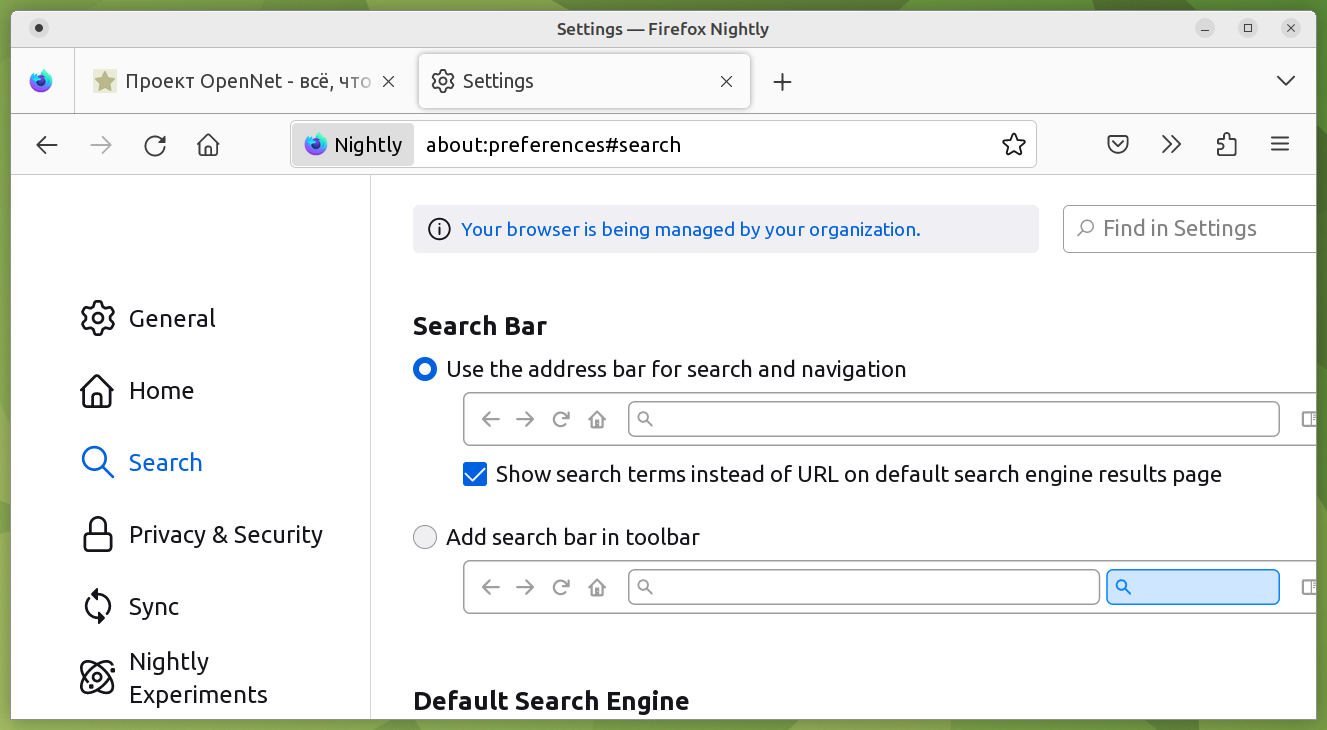Image resolution: width=1327 pixels, height=730 pixels.
Task: Bookmark this page with the star icon
Action: click(x=1013, y=145)
